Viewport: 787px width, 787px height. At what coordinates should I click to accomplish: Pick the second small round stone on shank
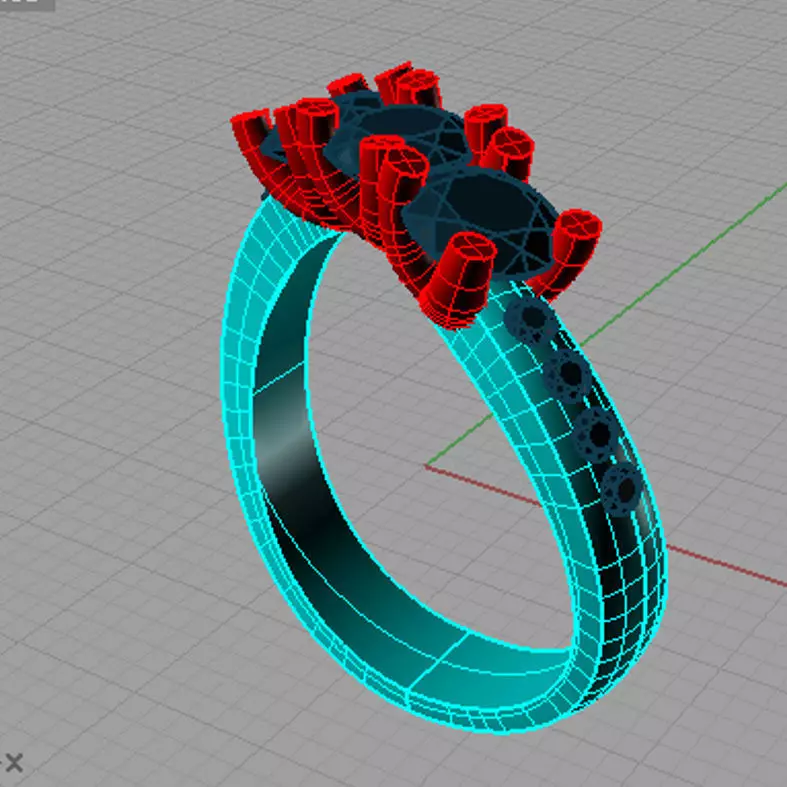point(568,375)
